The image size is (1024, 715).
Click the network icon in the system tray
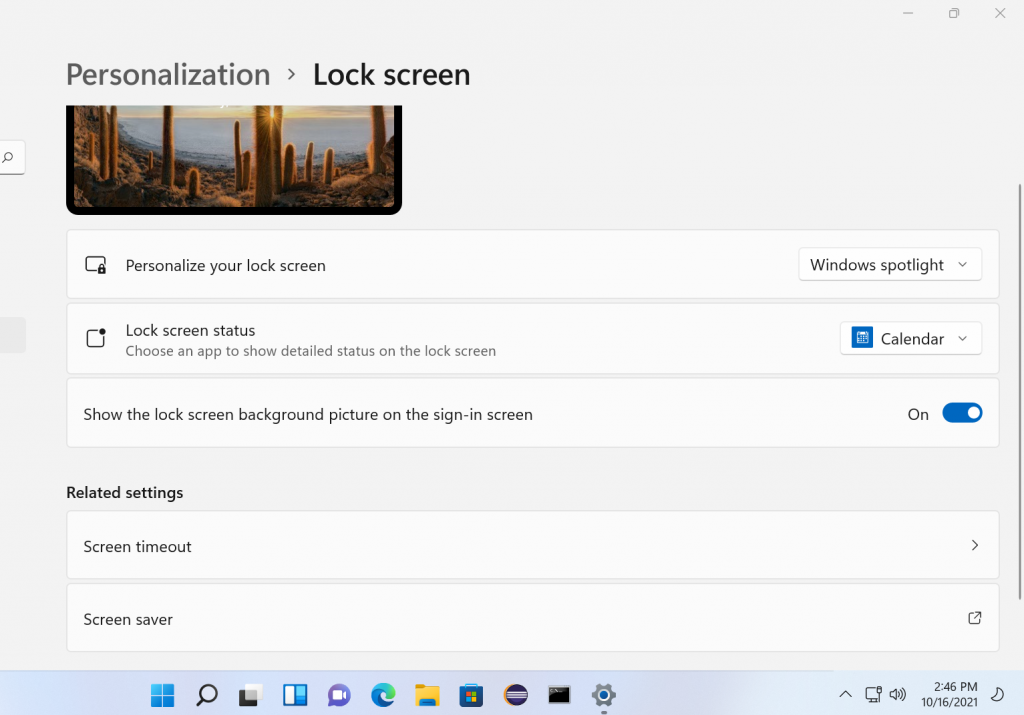tap(873, 694)
